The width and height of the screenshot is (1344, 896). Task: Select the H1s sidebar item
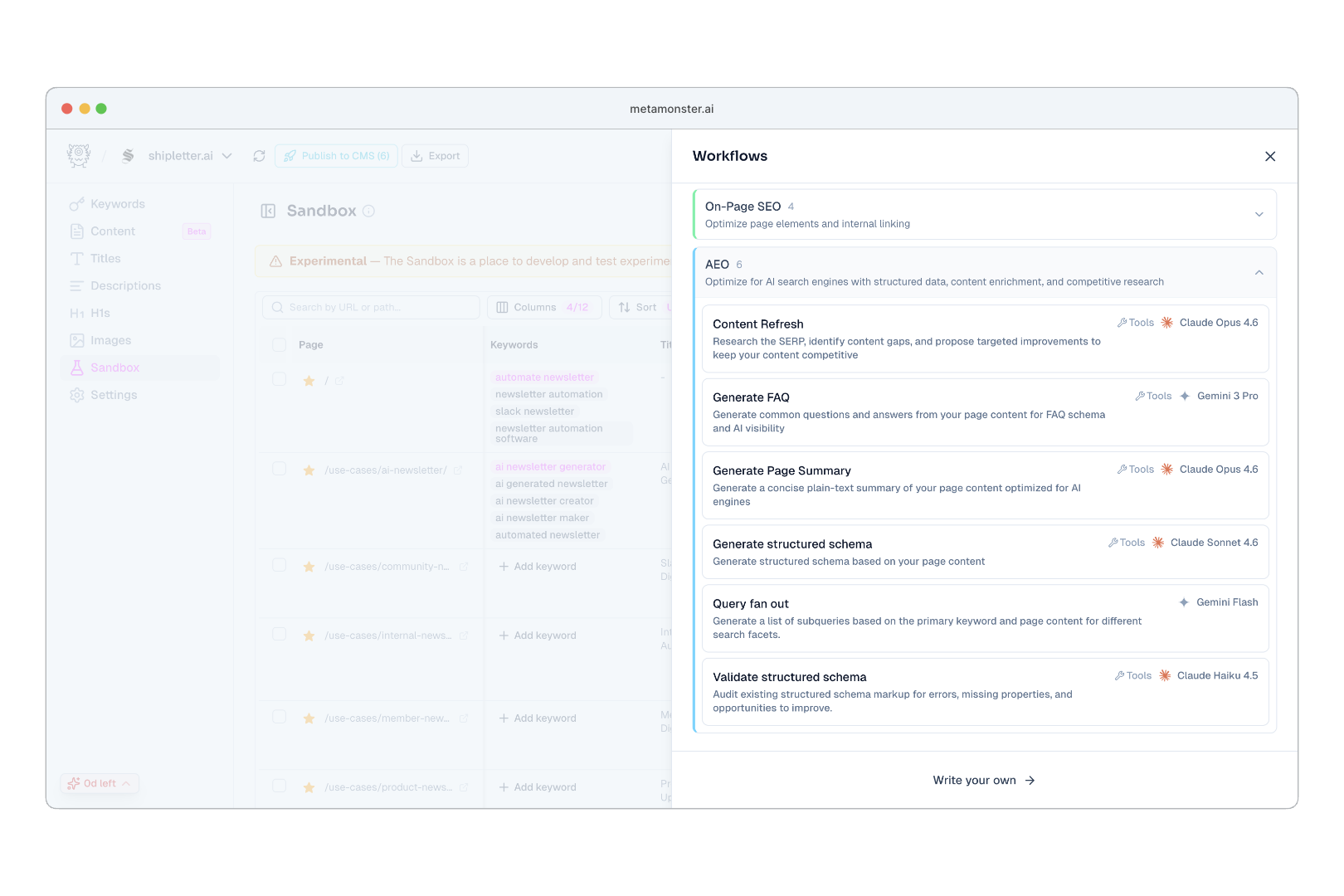(x=100, y=313)
